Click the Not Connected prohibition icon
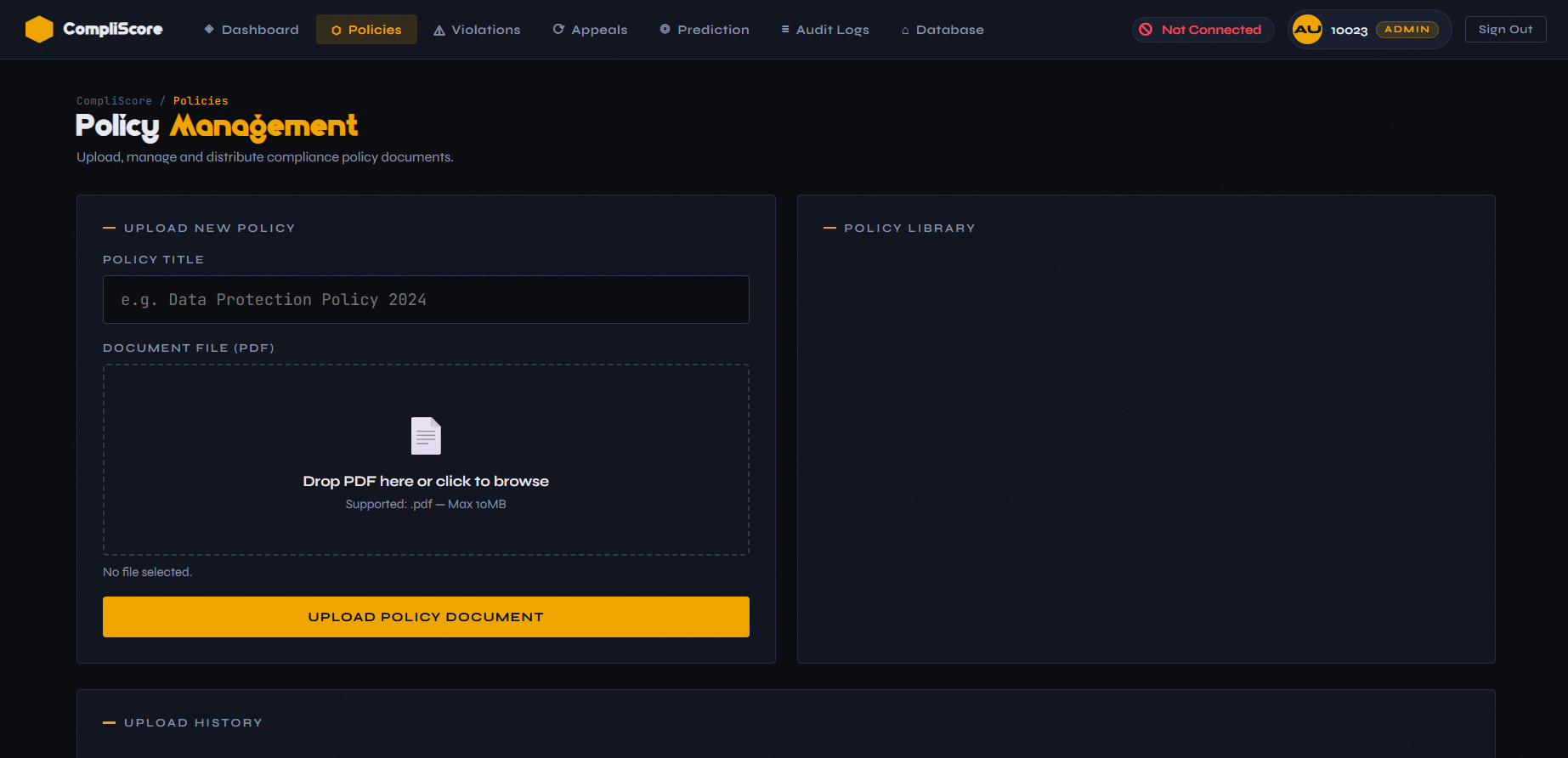The width and height of the screenshot is (1568, 758). tap(1146, 30)
